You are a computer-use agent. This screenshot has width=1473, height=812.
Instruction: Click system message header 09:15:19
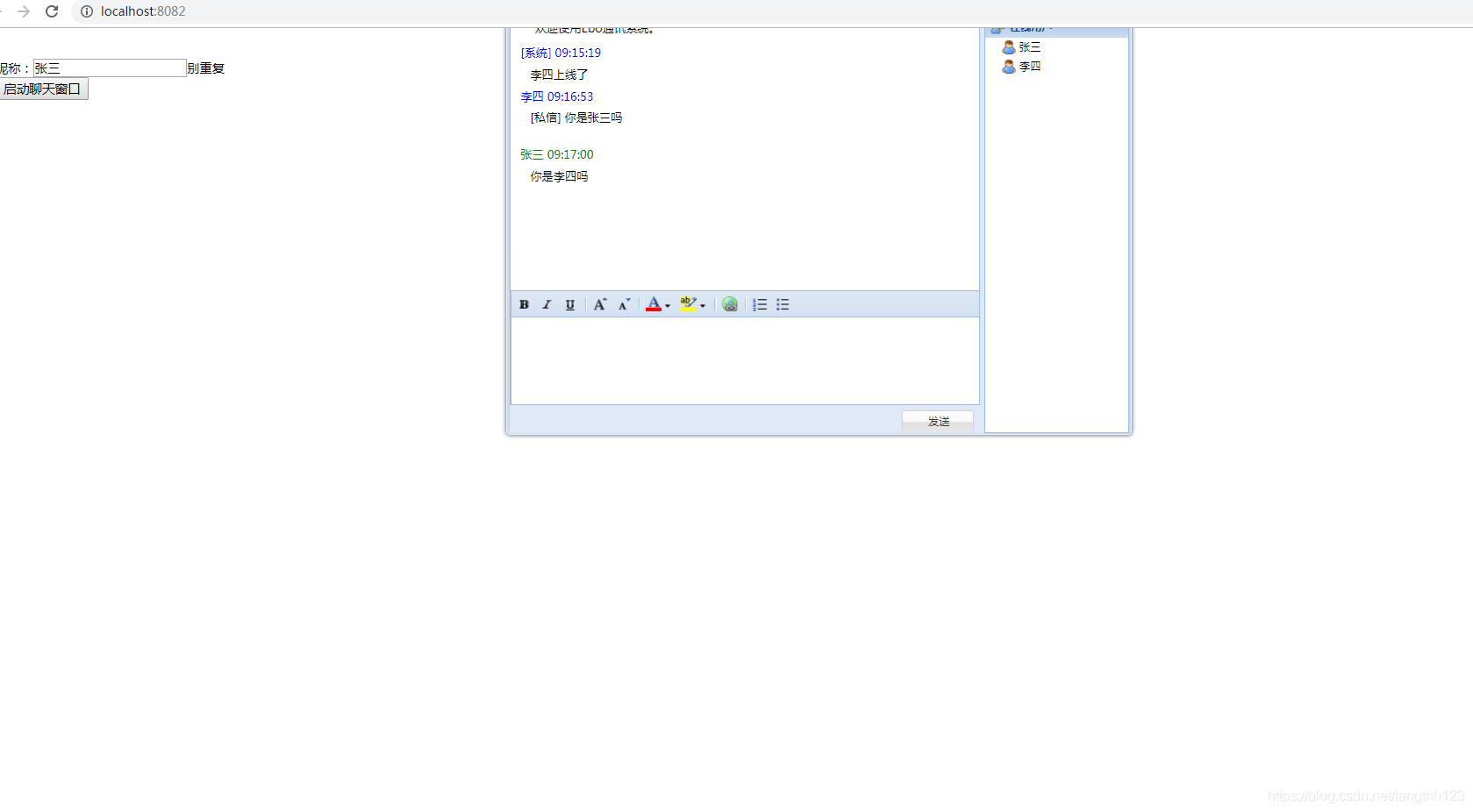point(561,53)
